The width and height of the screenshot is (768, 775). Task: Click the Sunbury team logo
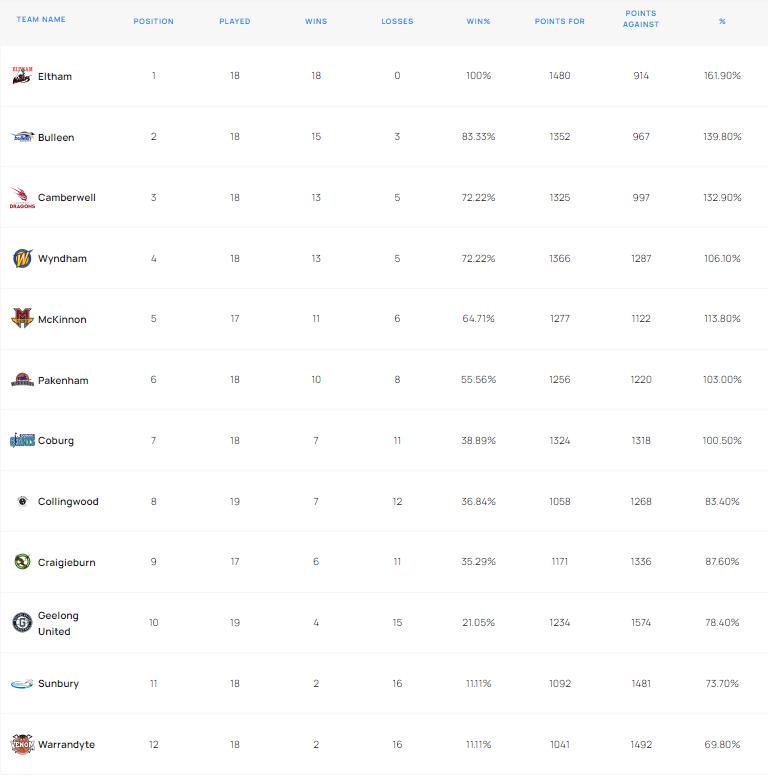22,684
